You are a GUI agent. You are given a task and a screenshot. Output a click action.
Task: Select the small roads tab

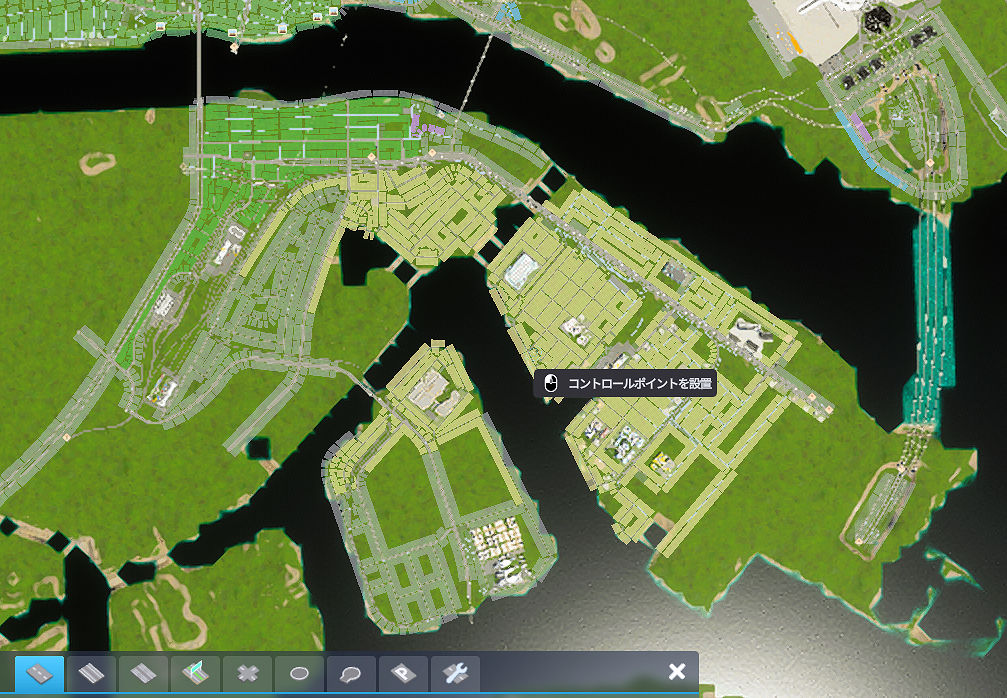(40, 672)
